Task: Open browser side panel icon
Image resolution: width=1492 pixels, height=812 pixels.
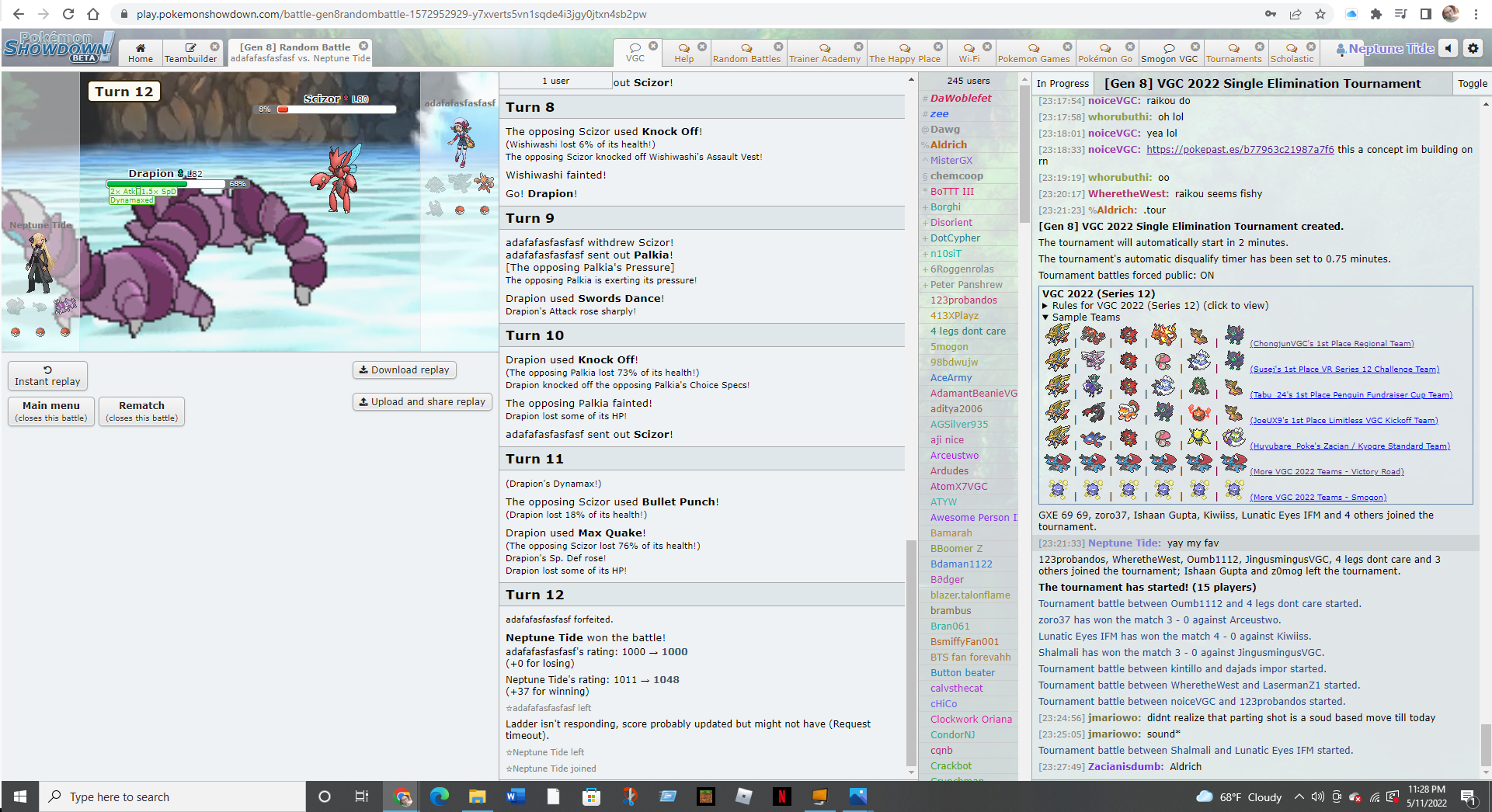Action: [x=1426, y=14]
